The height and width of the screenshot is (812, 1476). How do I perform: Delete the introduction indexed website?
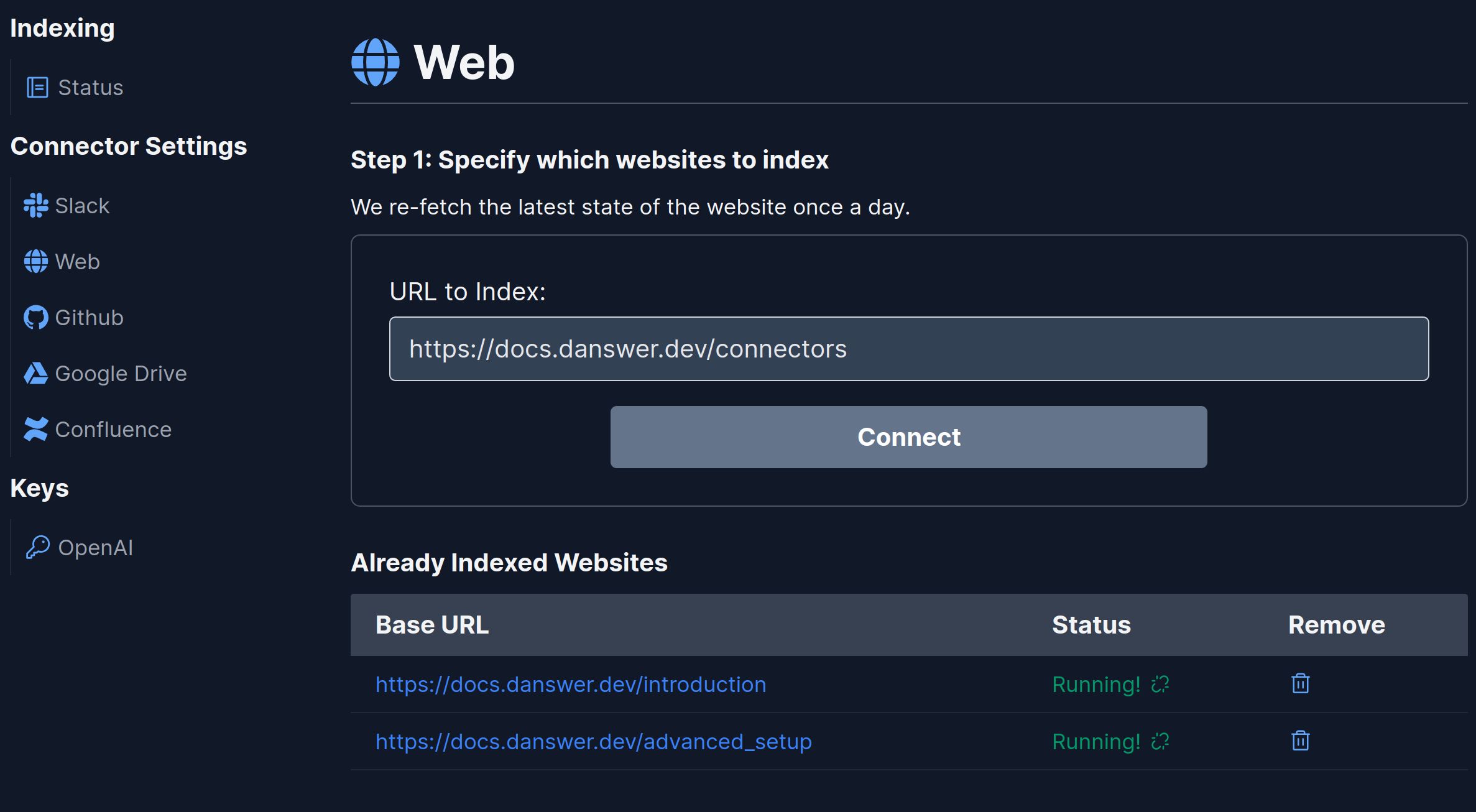tap(1300, 683)
